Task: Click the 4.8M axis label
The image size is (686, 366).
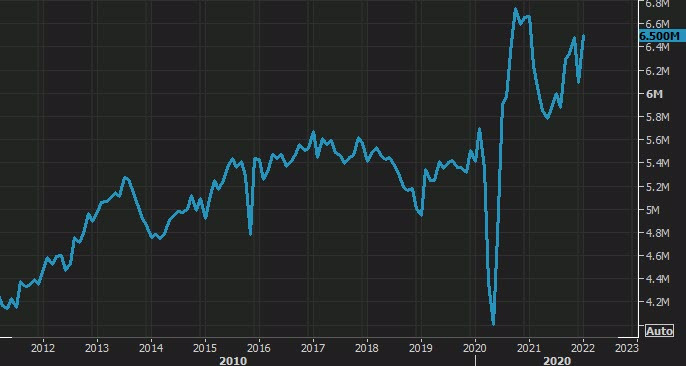Action: [x=657, y=233]
